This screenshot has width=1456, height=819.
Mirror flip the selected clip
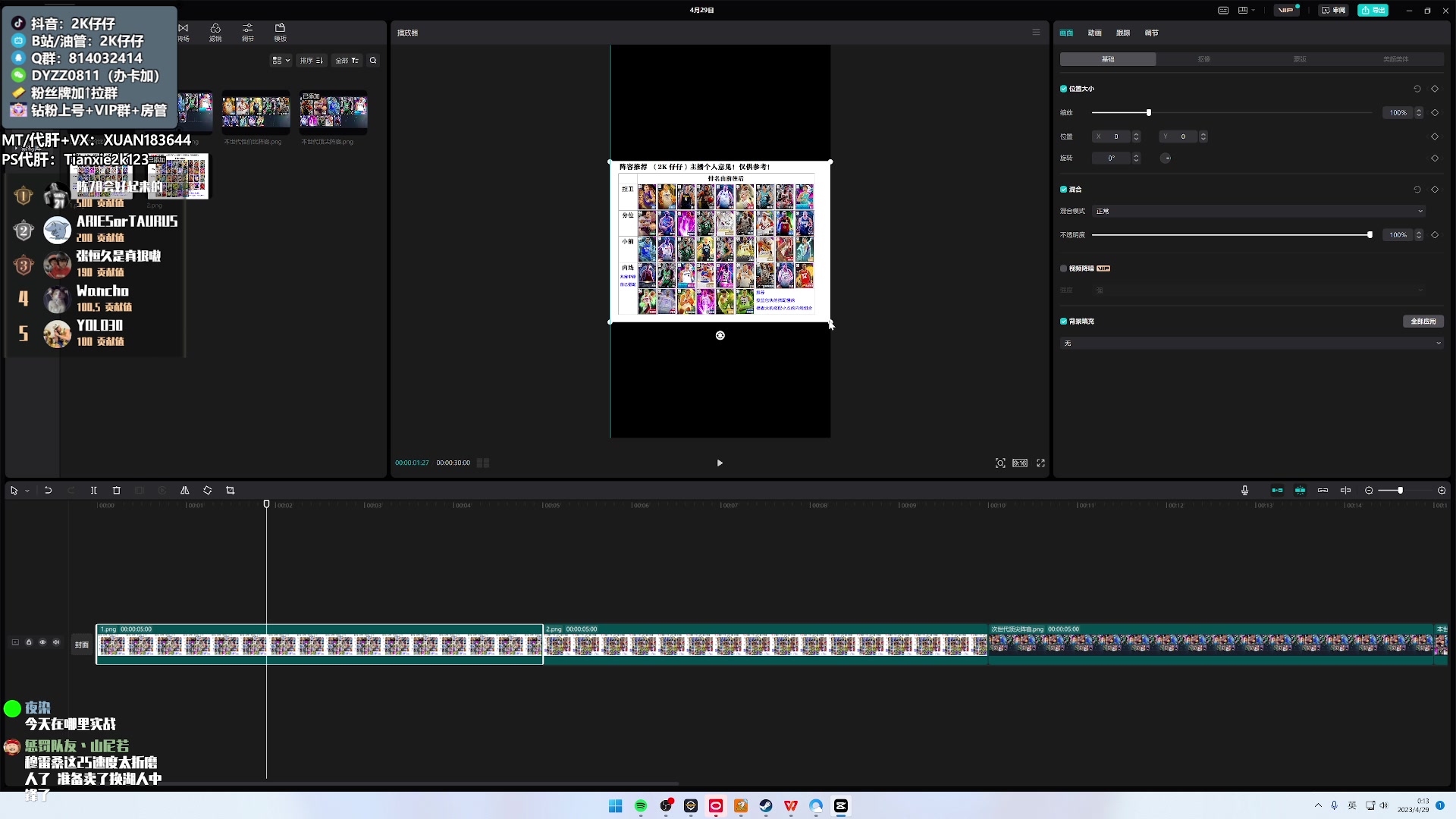pos(185,491)
